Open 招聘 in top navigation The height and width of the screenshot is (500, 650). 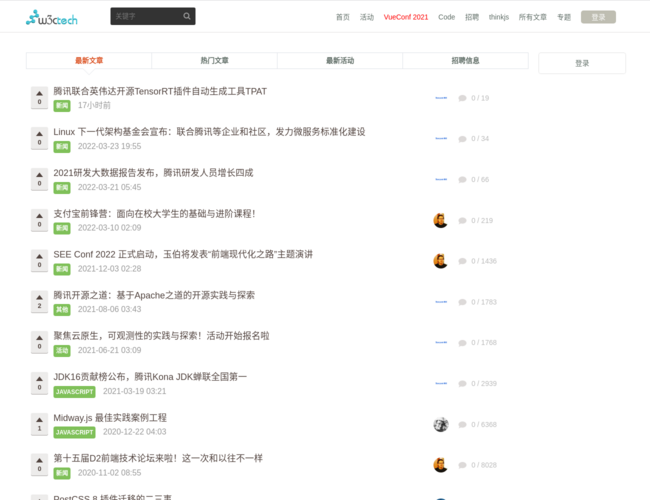pos(472,17)
